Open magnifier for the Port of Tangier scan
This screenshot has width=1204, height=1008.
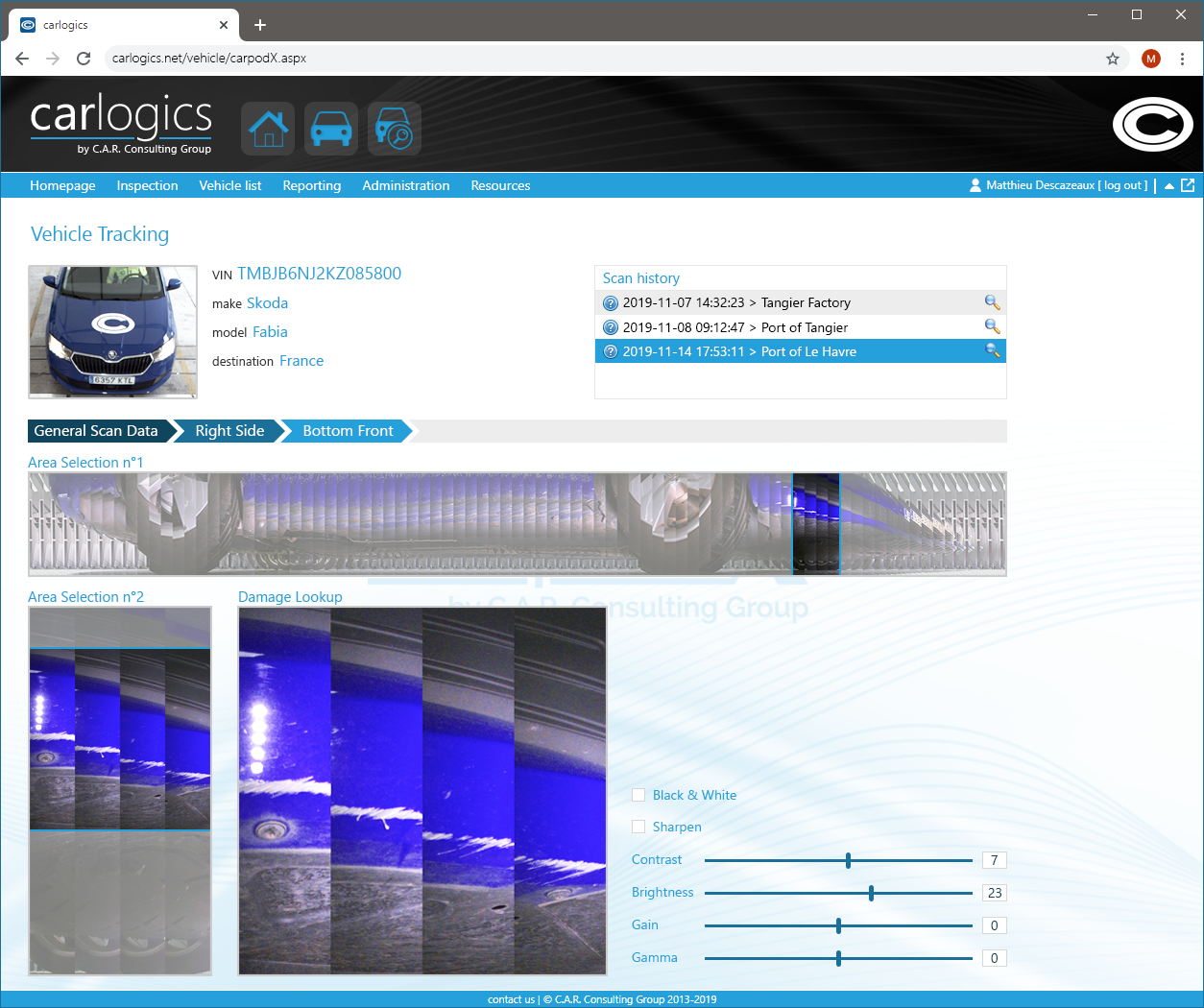pos(992,326)
